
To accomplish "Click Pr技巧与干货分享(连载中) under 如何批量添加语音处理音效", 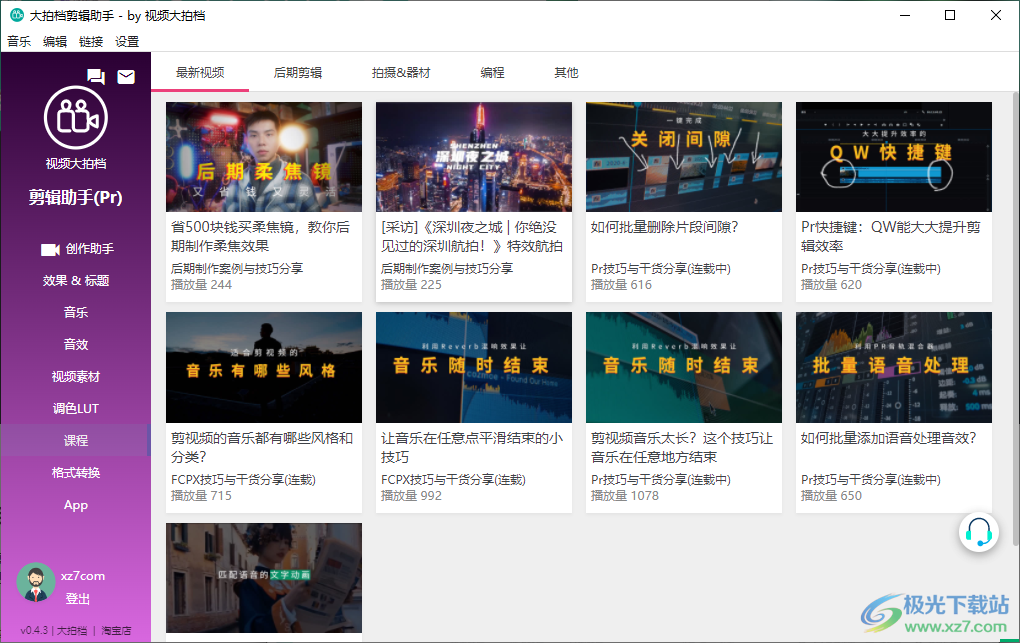I will (x=871, y=480).
